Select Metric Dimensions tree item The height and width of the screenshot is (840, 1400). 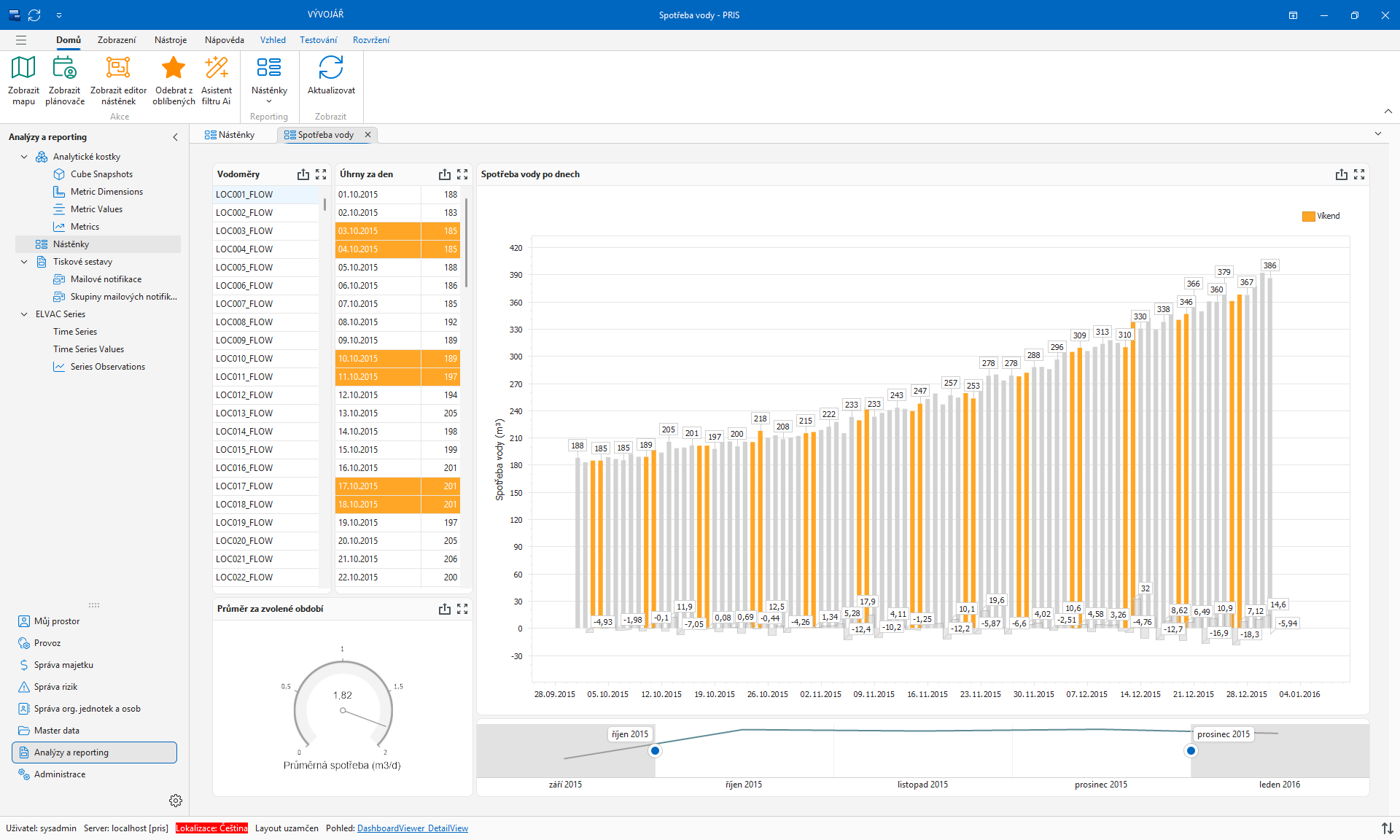click(x=106, y=192)
